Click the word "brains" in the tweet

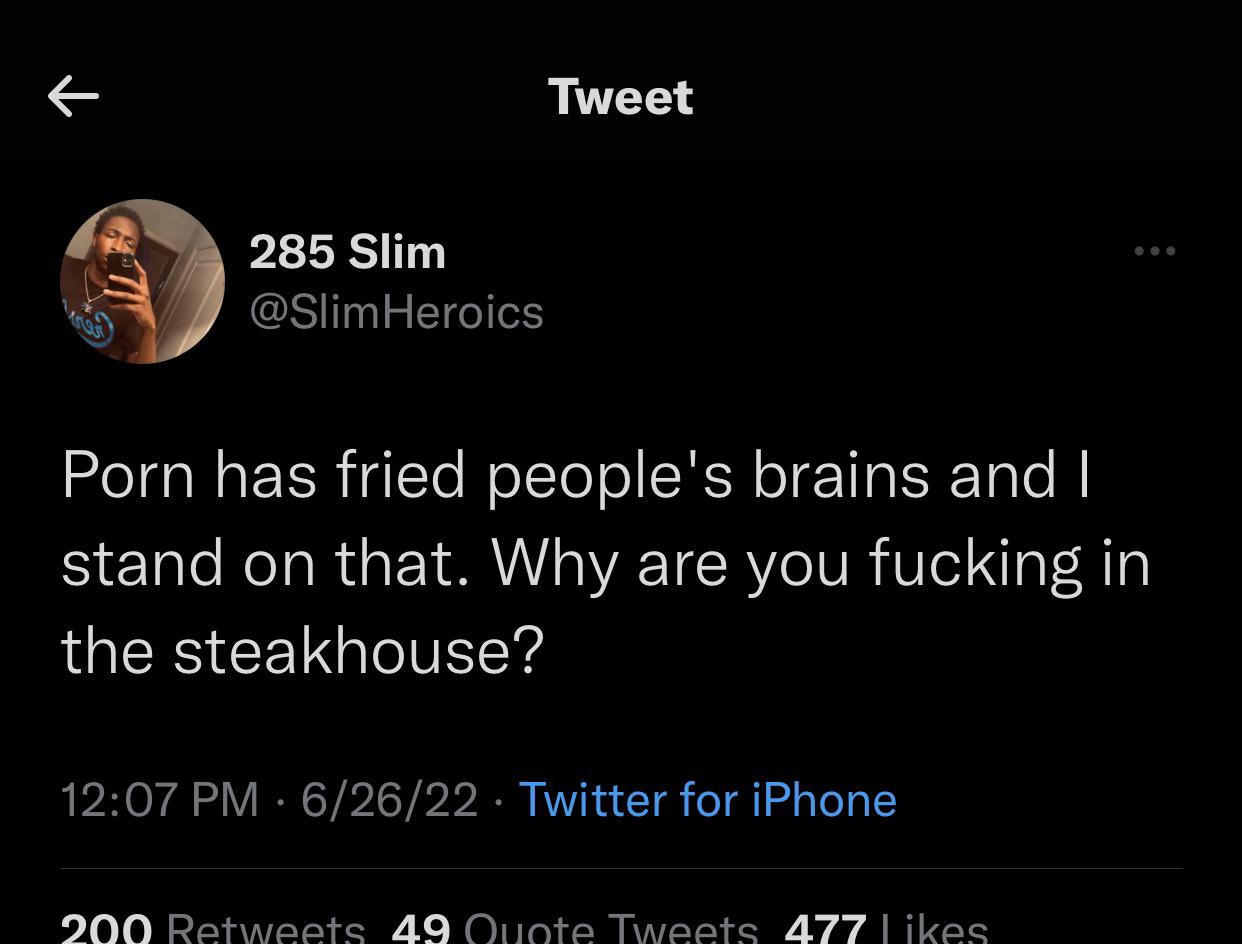tap(841, 475)
